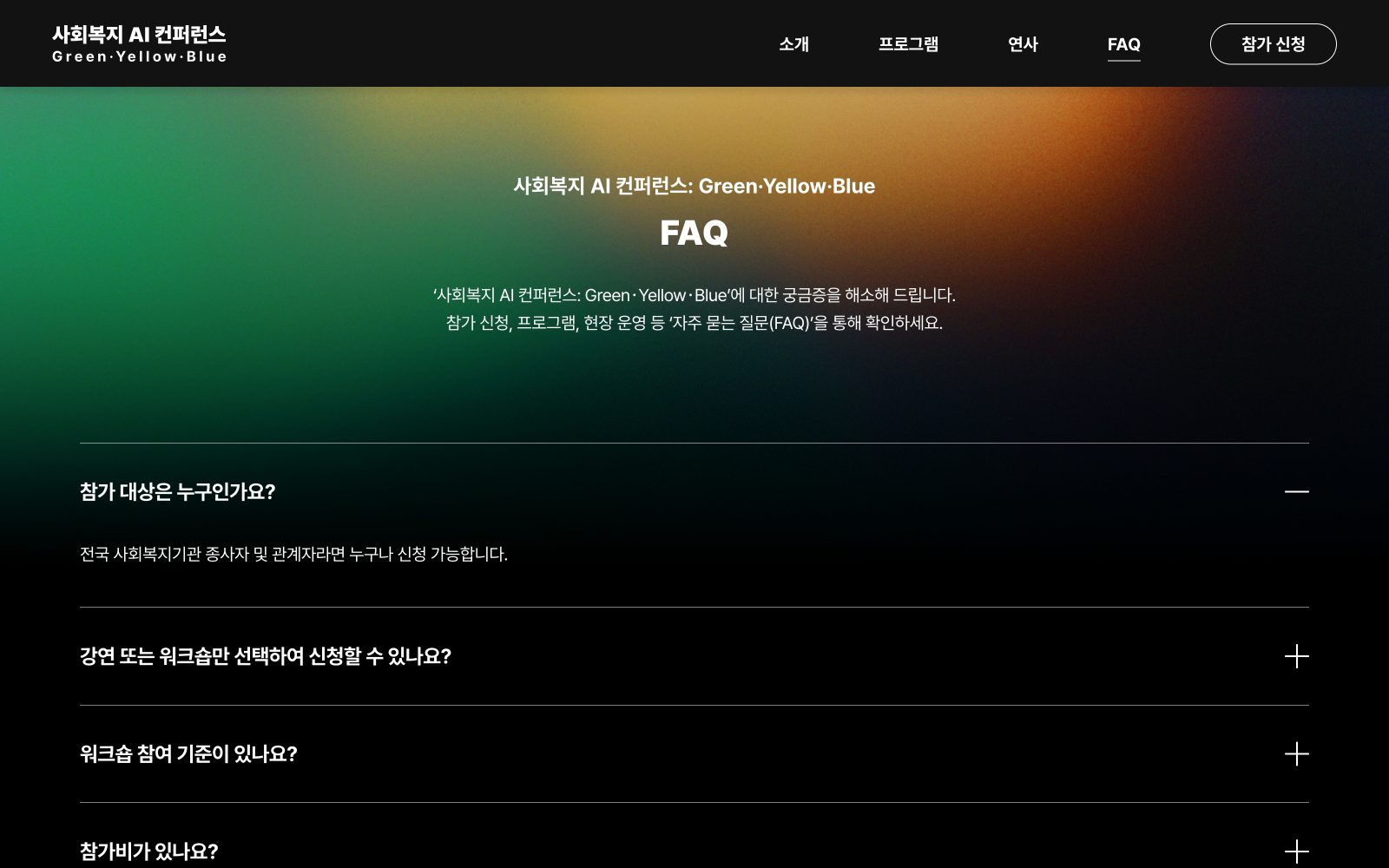
Task: Click the question text 참가 대상은 누구인가요?
Action: click(177, 492)
